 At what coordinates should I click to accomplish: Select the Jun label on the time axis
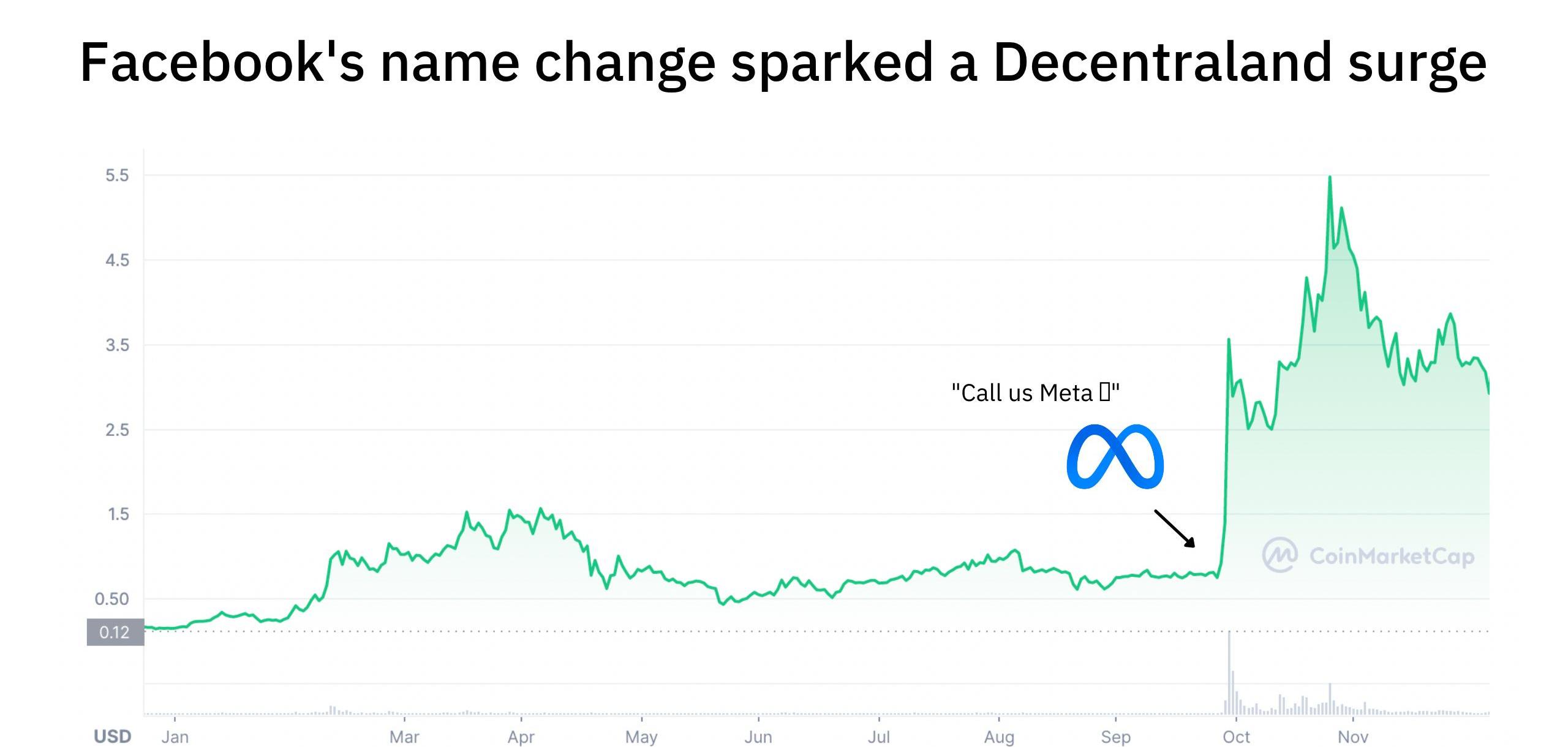coord(758,737)
